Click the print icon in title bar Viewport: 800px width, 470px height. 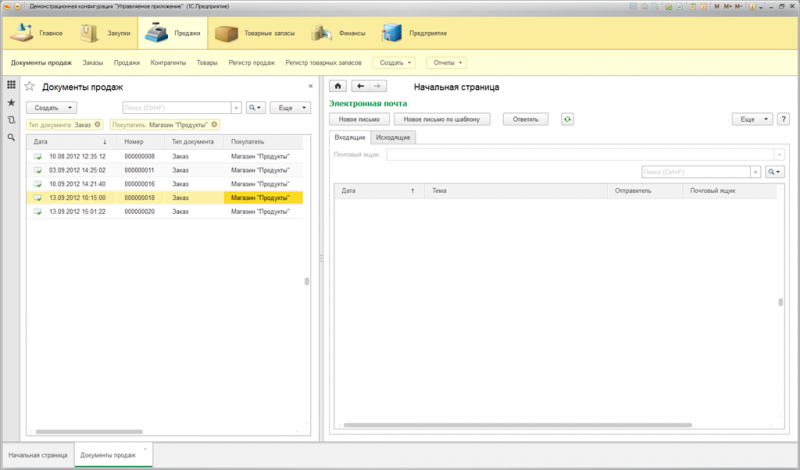click(x=644, y=7)
